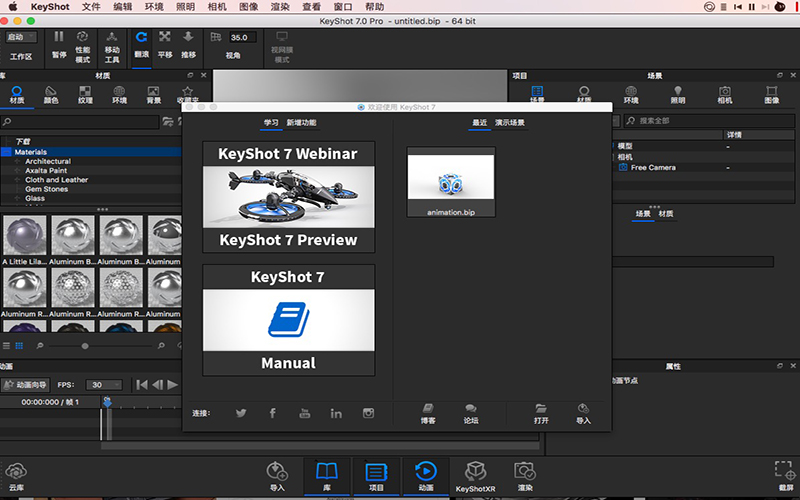Open the 纹理 textures library tab

pos(85,95)
